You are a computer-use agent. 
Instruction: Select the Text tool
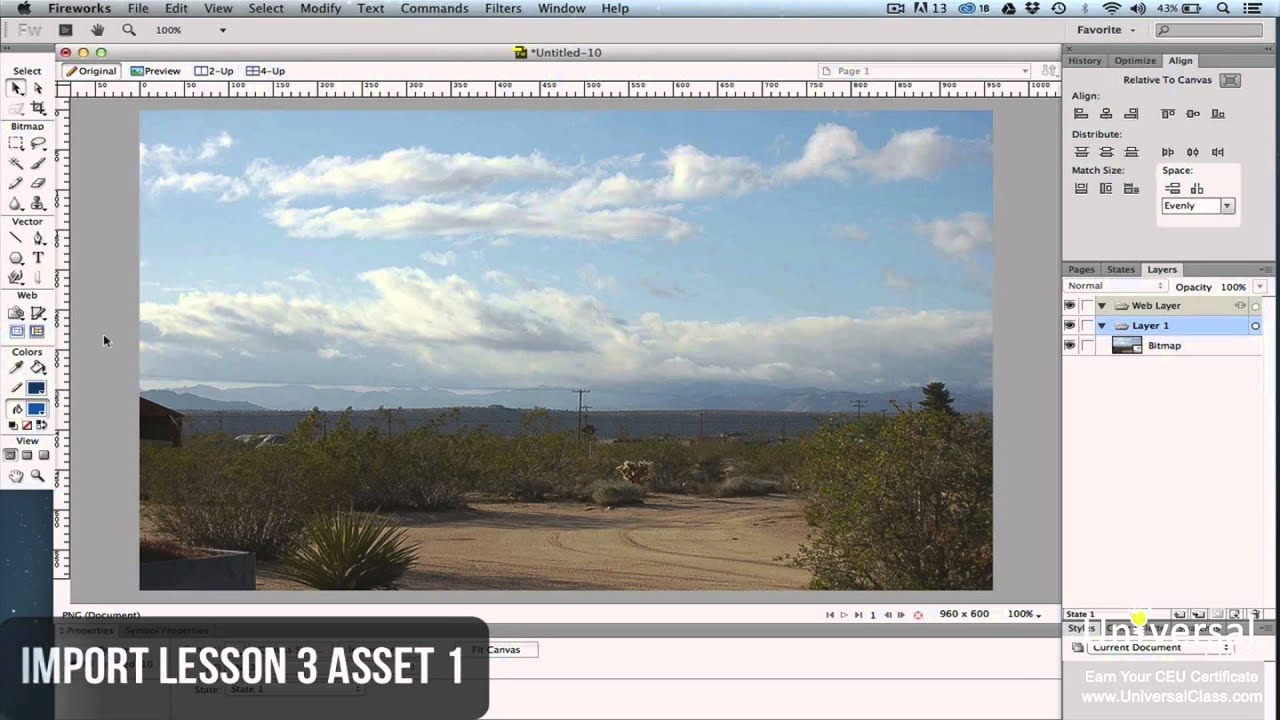(38, 258)
